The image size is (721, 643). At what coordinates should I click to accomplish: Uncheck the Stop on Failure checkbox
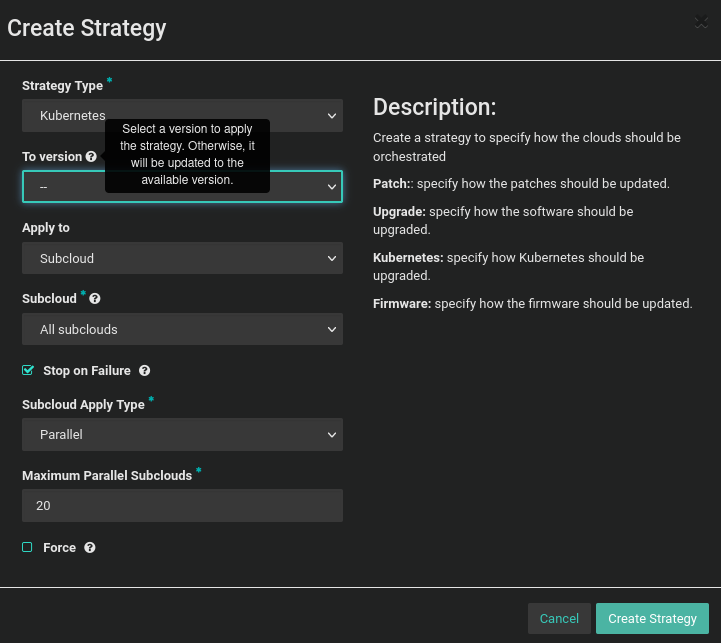point(28,371)
